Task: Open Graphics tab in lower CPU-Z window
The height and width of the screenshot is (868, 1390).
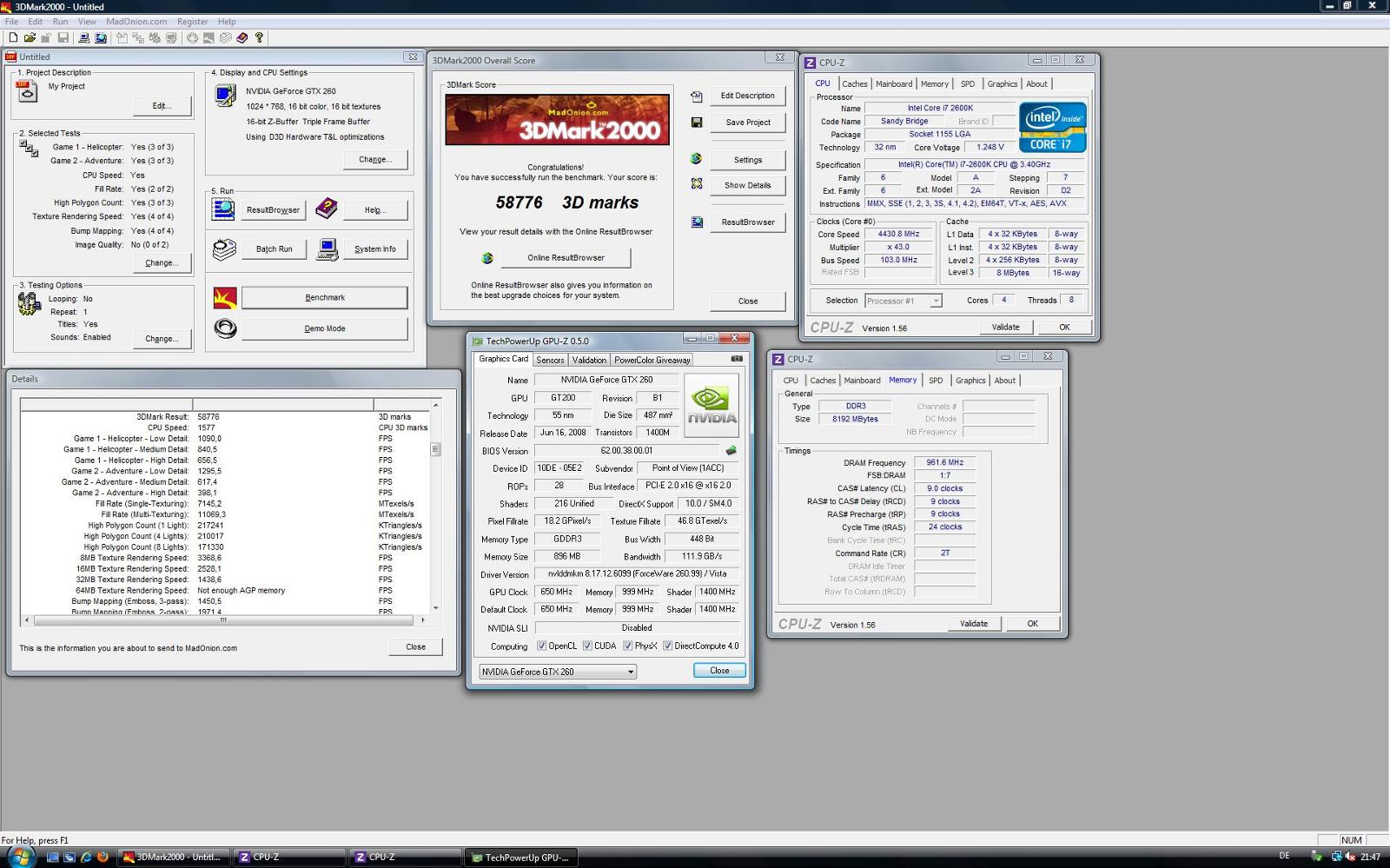Action: (970, 381)
